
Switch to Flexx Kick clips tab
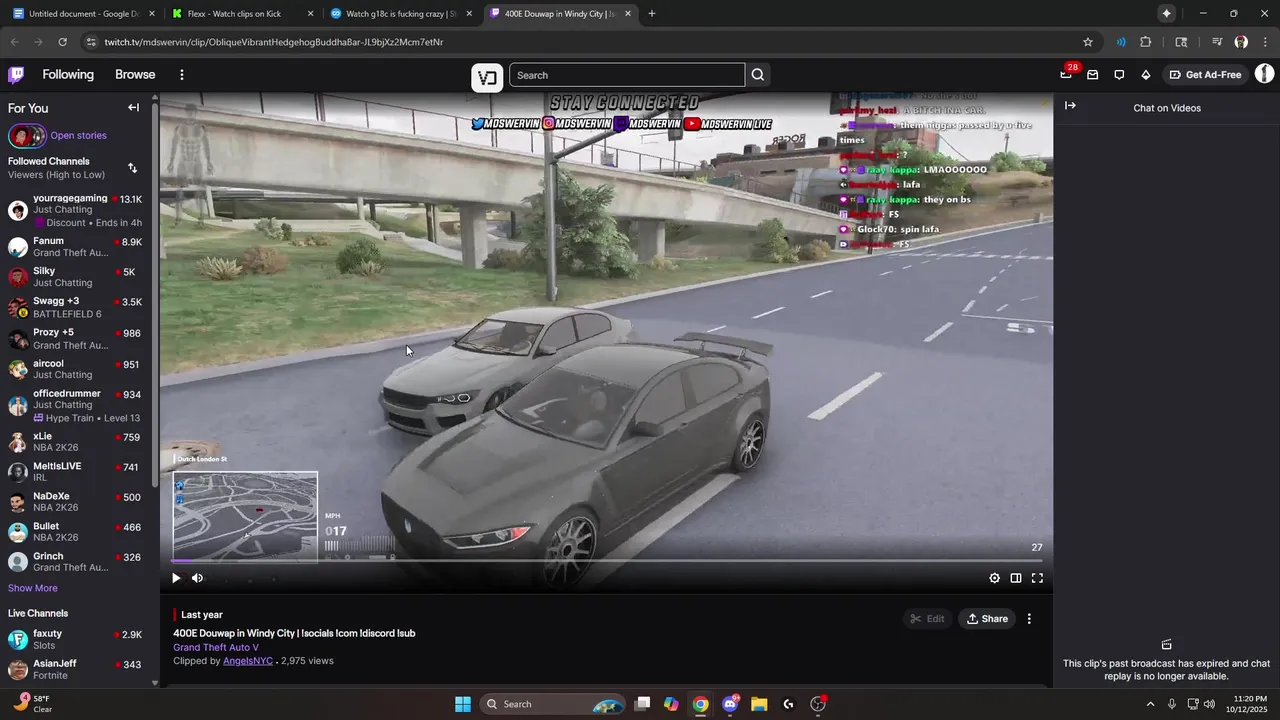pos(243,14)
